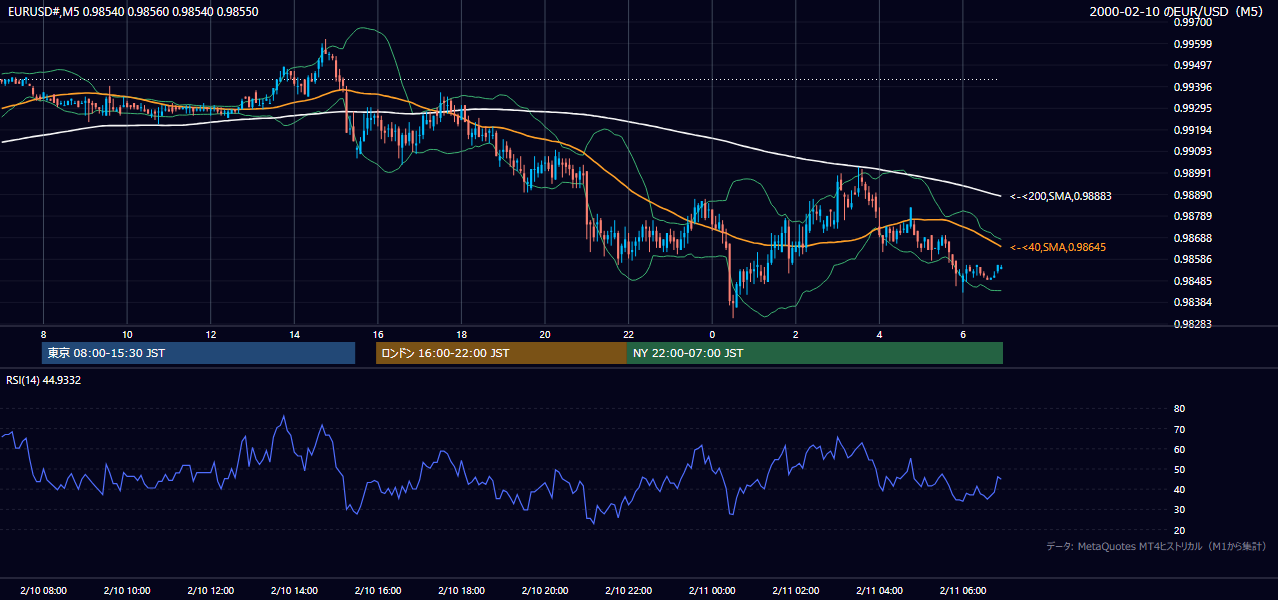The image size is (1278, 600).
Task: Click hour label 20 on price chart axis
Action: pyautogui.click(x=545, y=334)
